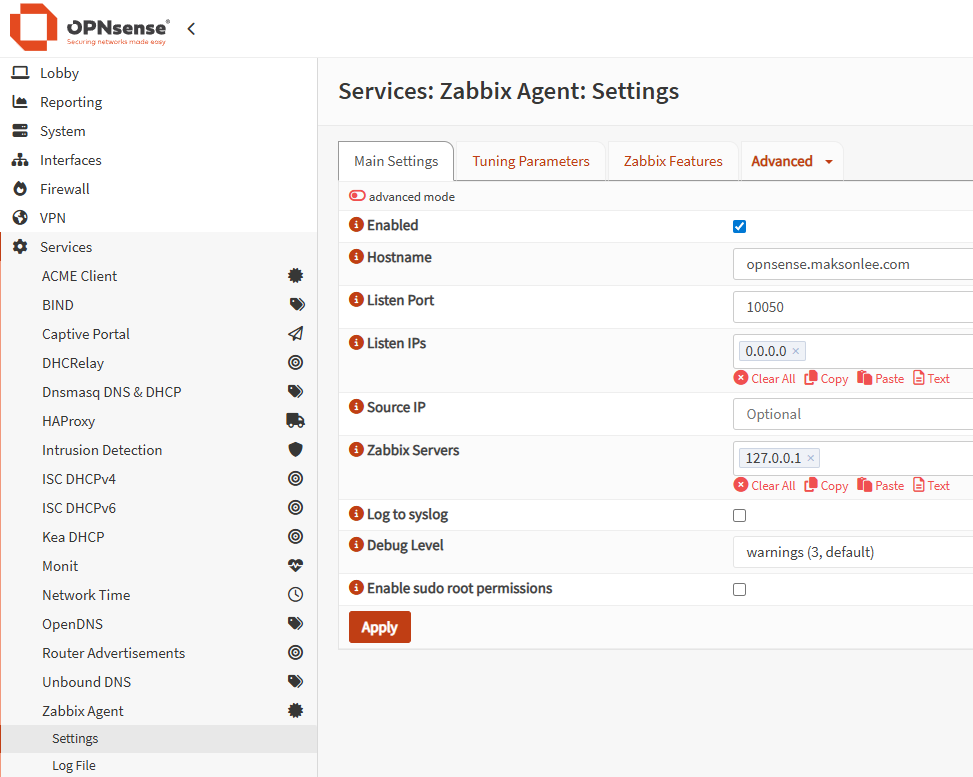Show help info for Debug Level
Screen dimensions: 973x777
[356, 545]
